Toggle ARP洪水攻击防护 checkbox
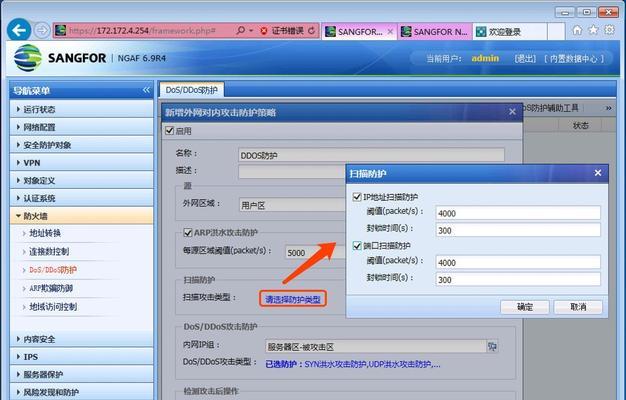Screen dimensions: 626x400 coord(187,232)
